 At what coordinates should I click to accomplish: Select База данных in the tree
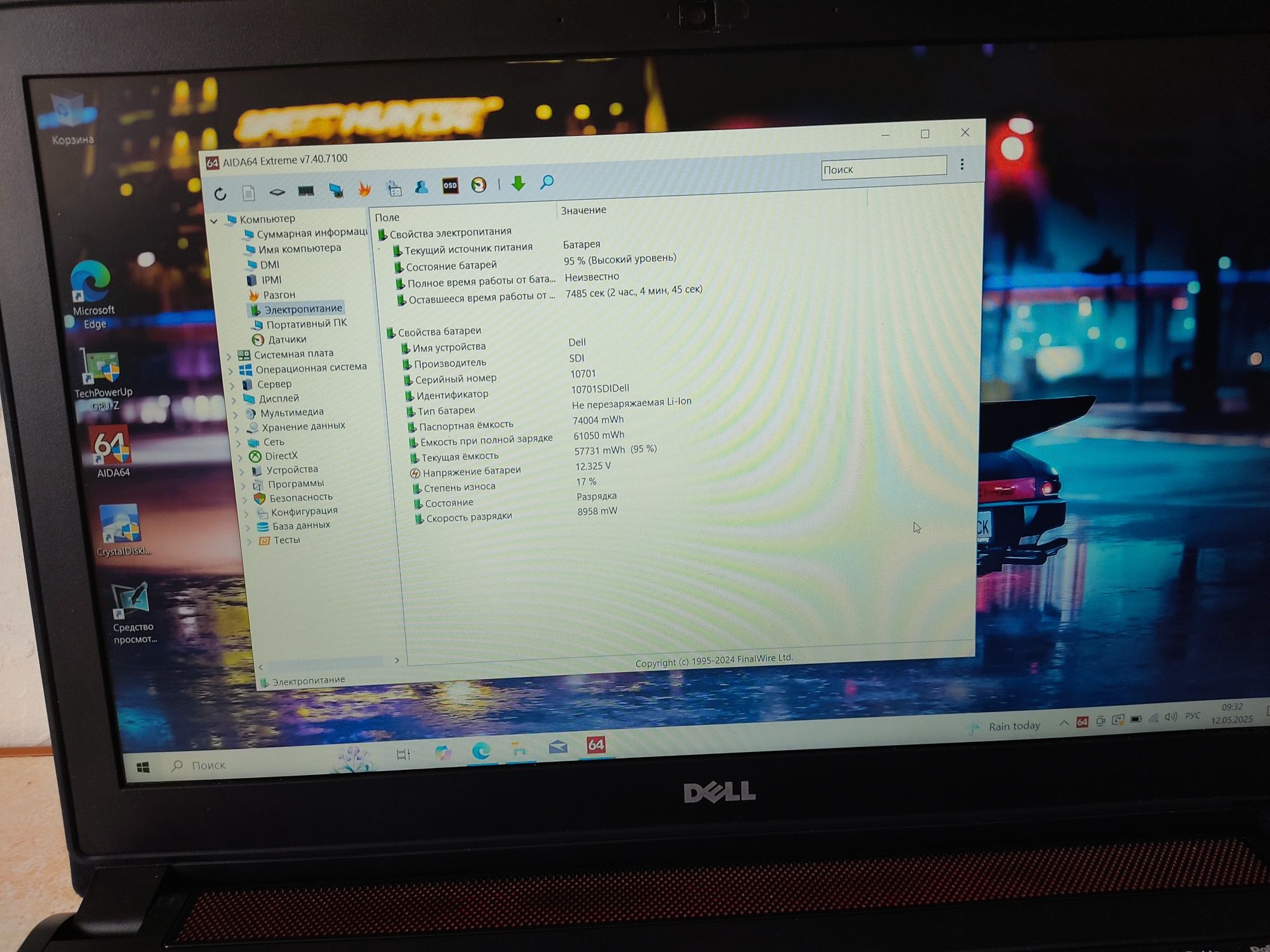coord(293,527)
